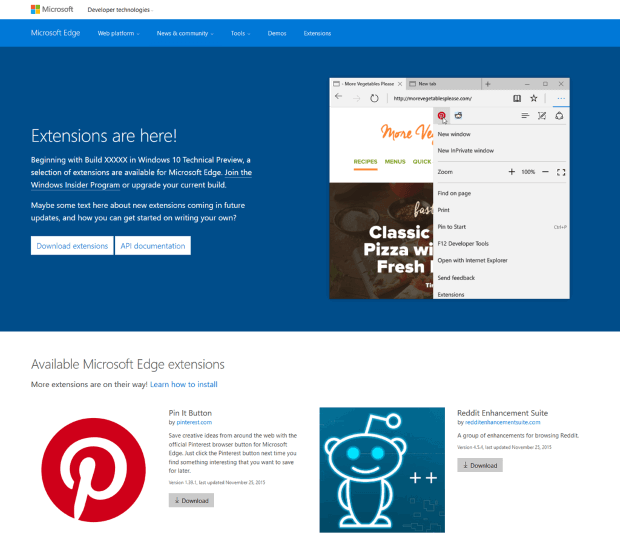Click the Hub icon in Edge menu
This screenshot has width=620, height=539.
point(525,115)
